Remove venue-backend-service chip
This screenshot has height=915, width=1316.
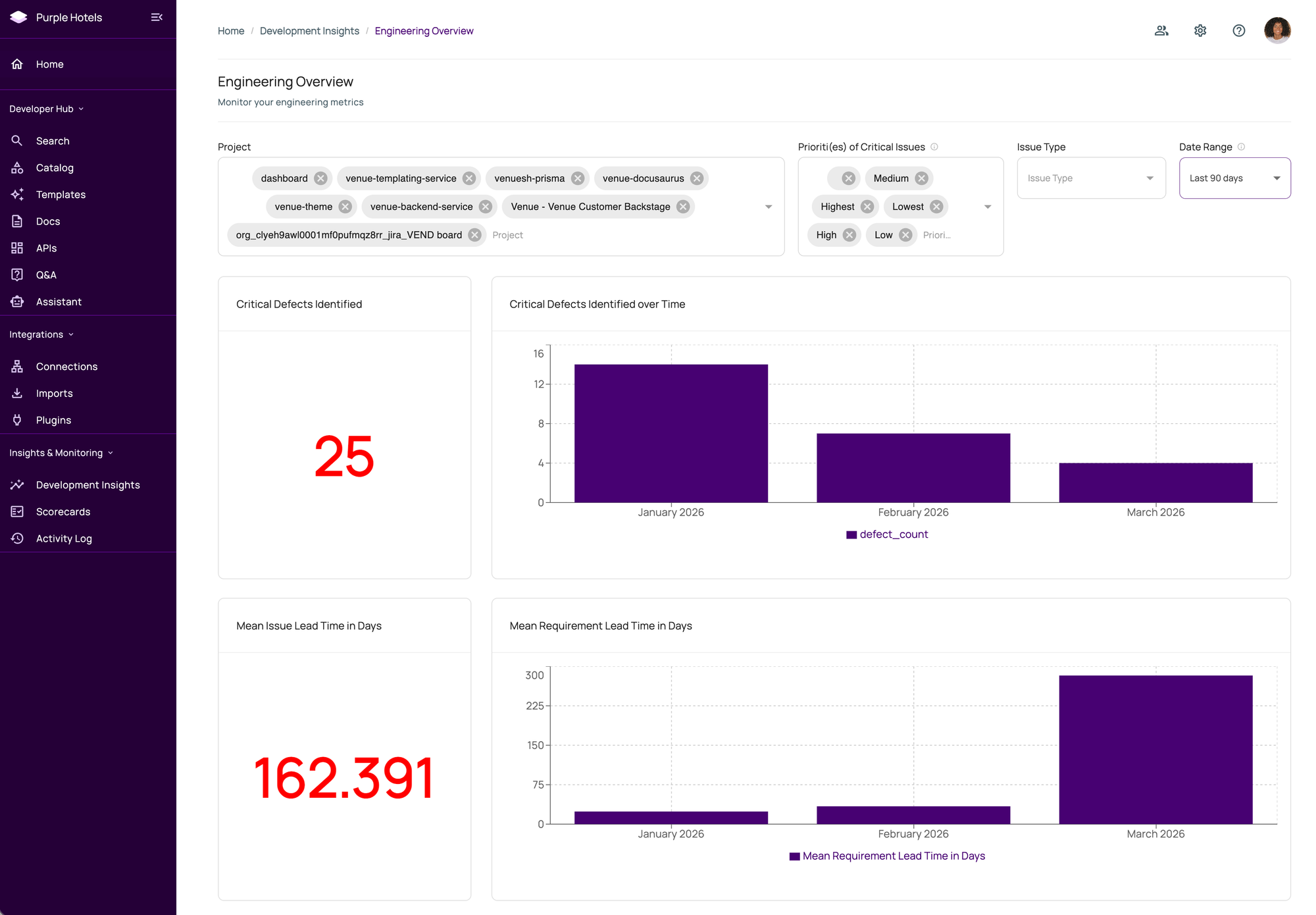coord(486,207)
